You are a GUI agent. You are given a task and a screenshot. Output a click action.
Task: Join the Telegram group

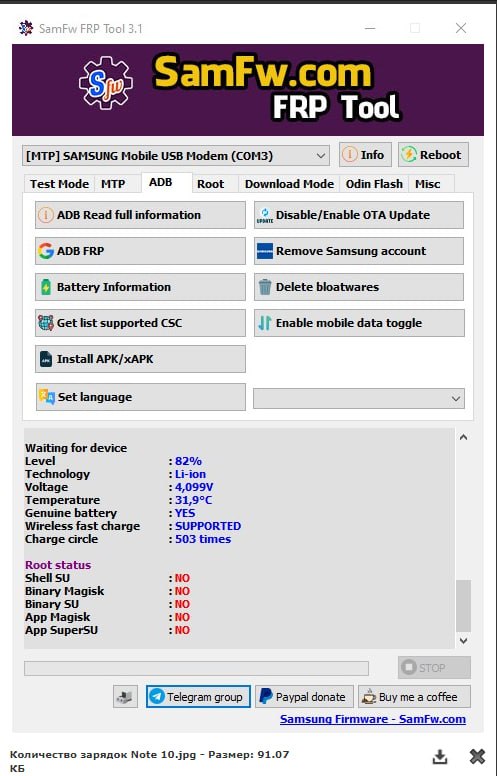click(198, 697)
